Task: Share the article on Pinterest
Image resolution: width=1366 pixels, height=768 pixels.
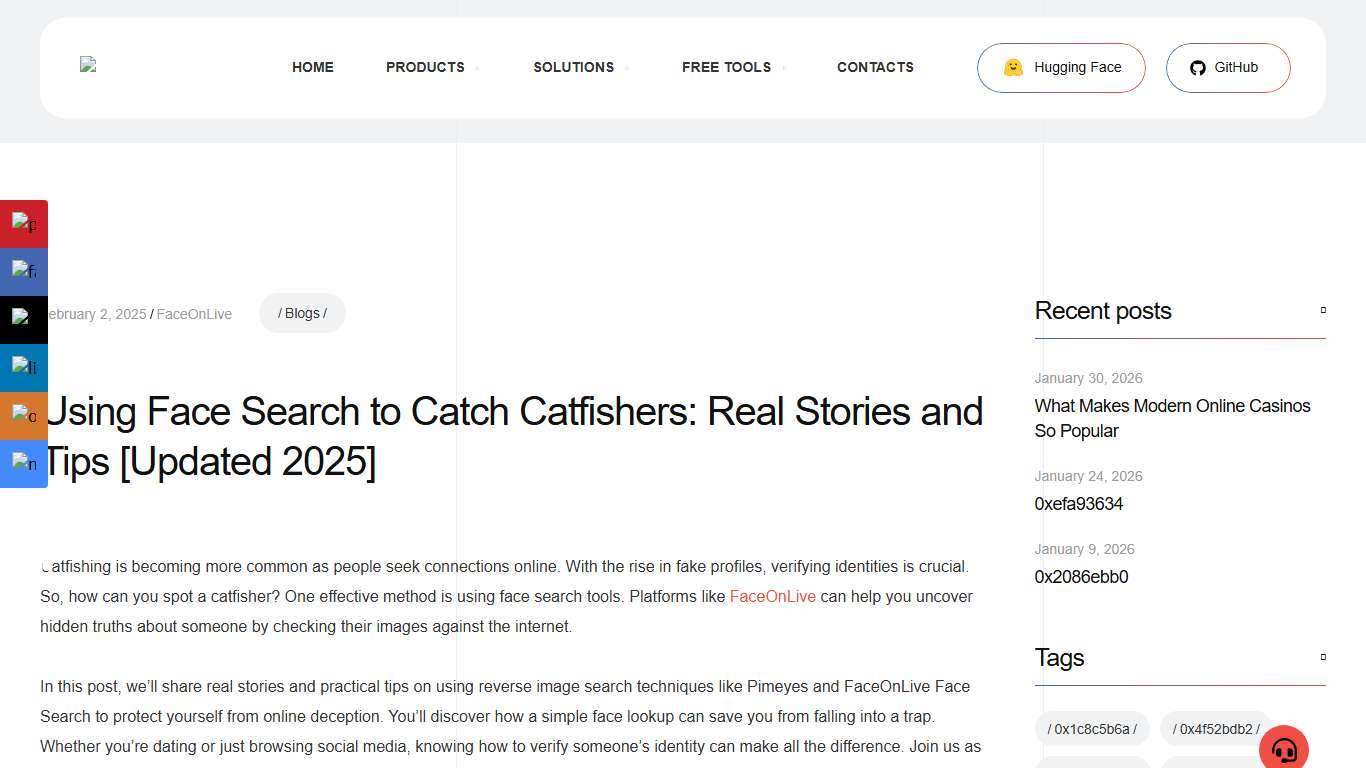Action: pyautogui.click(x=24, y=223)
